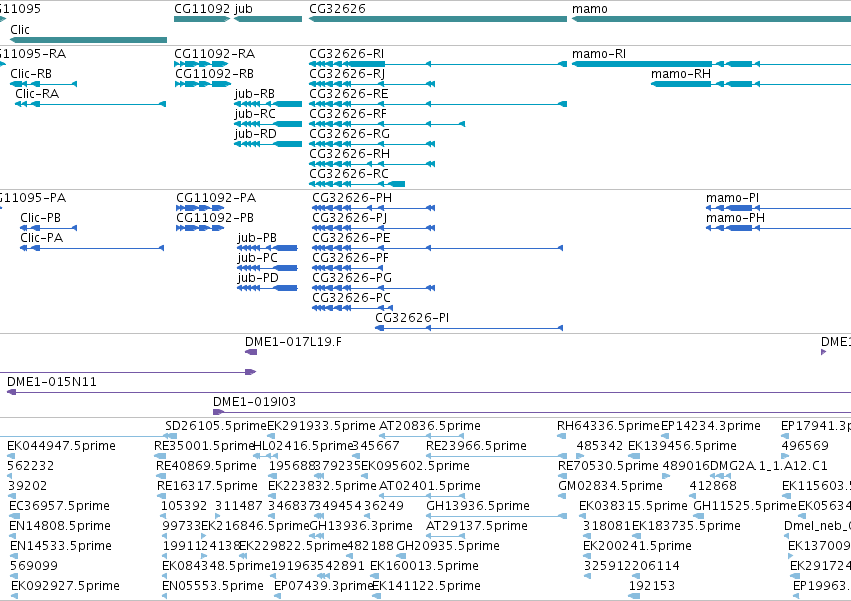Open the jub-PB protein feature
The width and height of the screenshot is (851, 601).
[267, 248]
